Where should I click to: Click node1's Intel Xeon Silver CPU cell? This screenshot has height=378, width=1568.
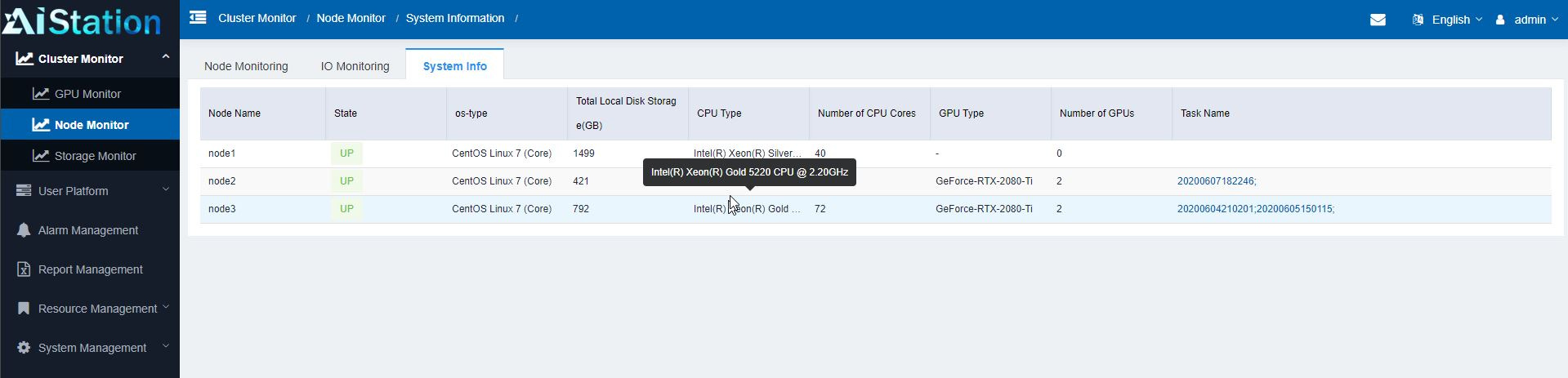[748, 153]
